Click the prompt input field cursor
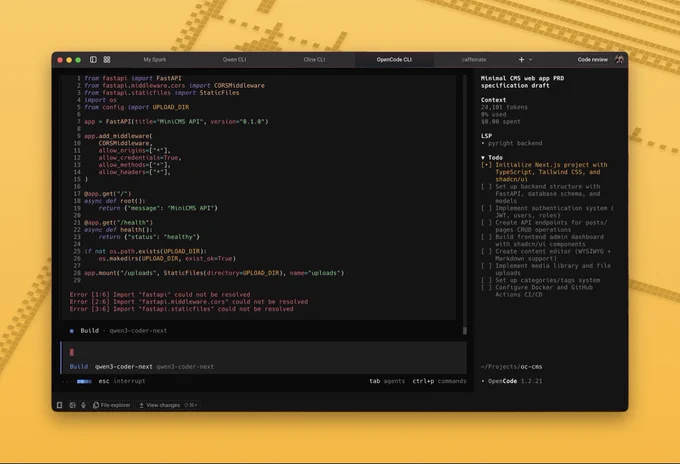Screen dimensions: 680x464 click(72, 352)
